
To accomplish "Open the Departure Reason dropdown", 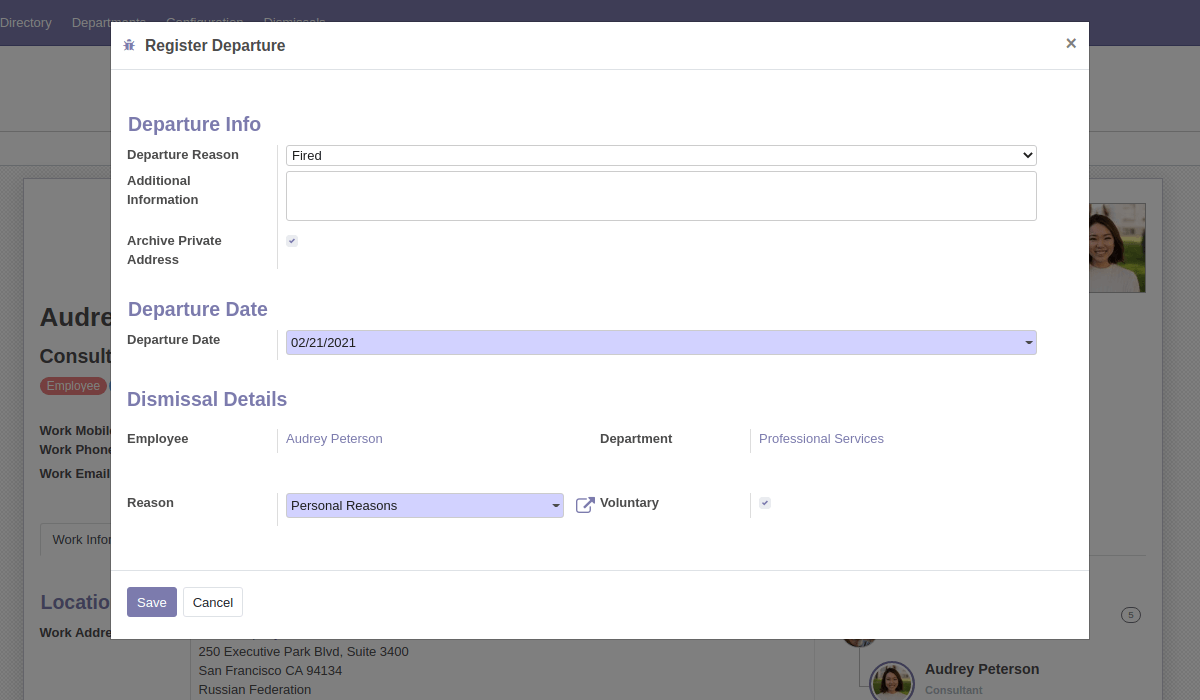I will pos(661,156).
